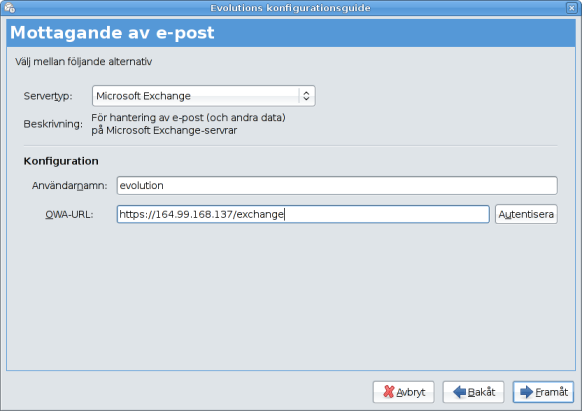582x411 pixels.
Task: Click the Användarnamn label
Action: point(69,185)
